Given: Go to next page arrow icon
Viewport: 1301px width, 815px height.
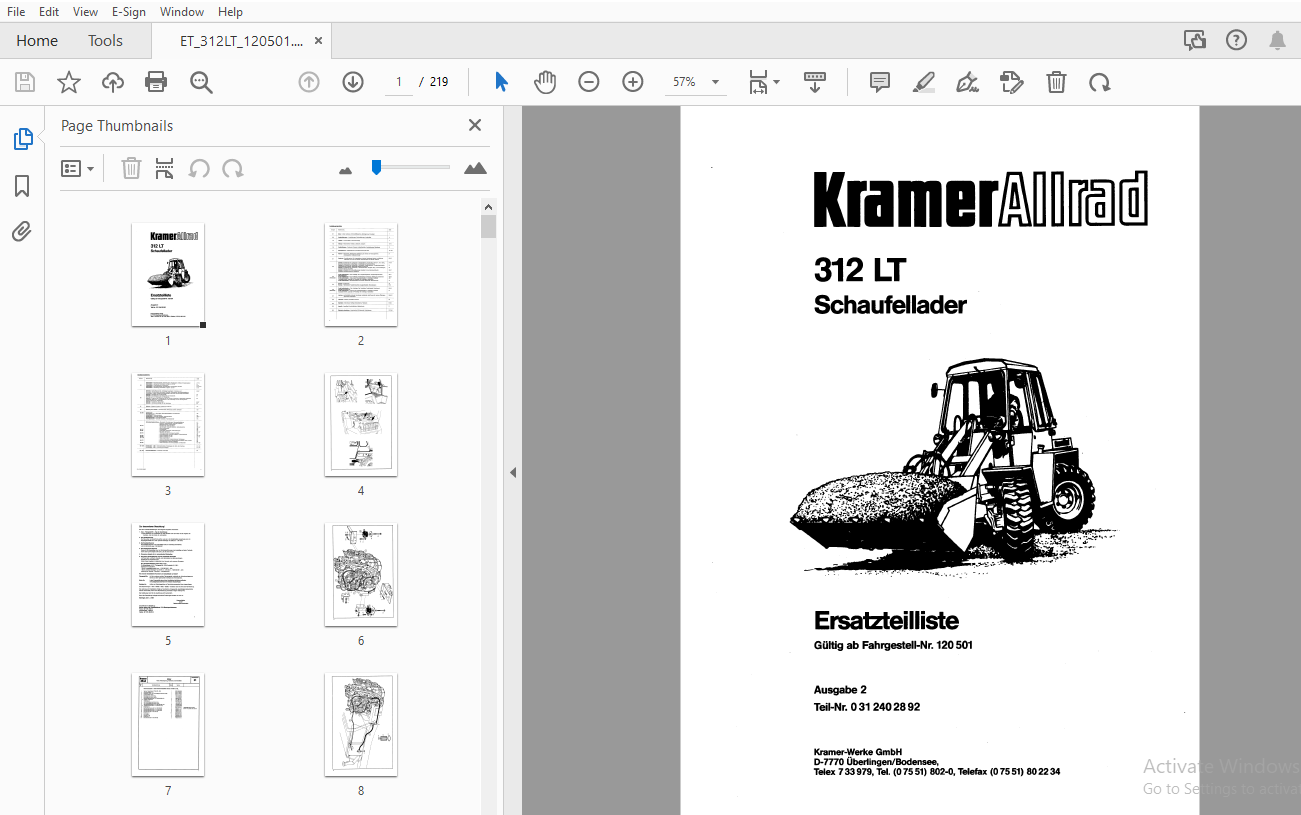Looking at the screenshot, I should click(353, 82).
